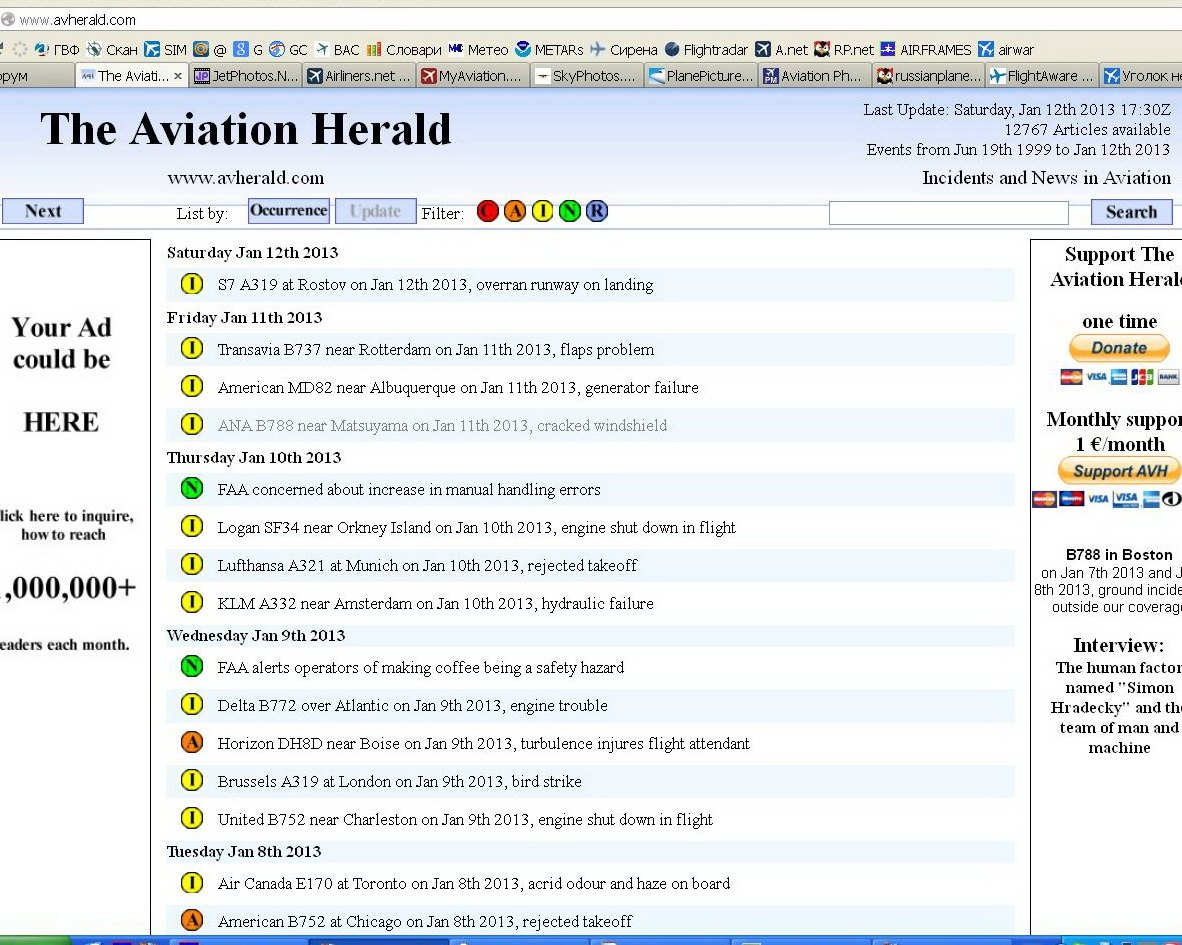Open the AIRFRAMES bookmark
This screenshot has height=945, width=1182.
(926, 50)
